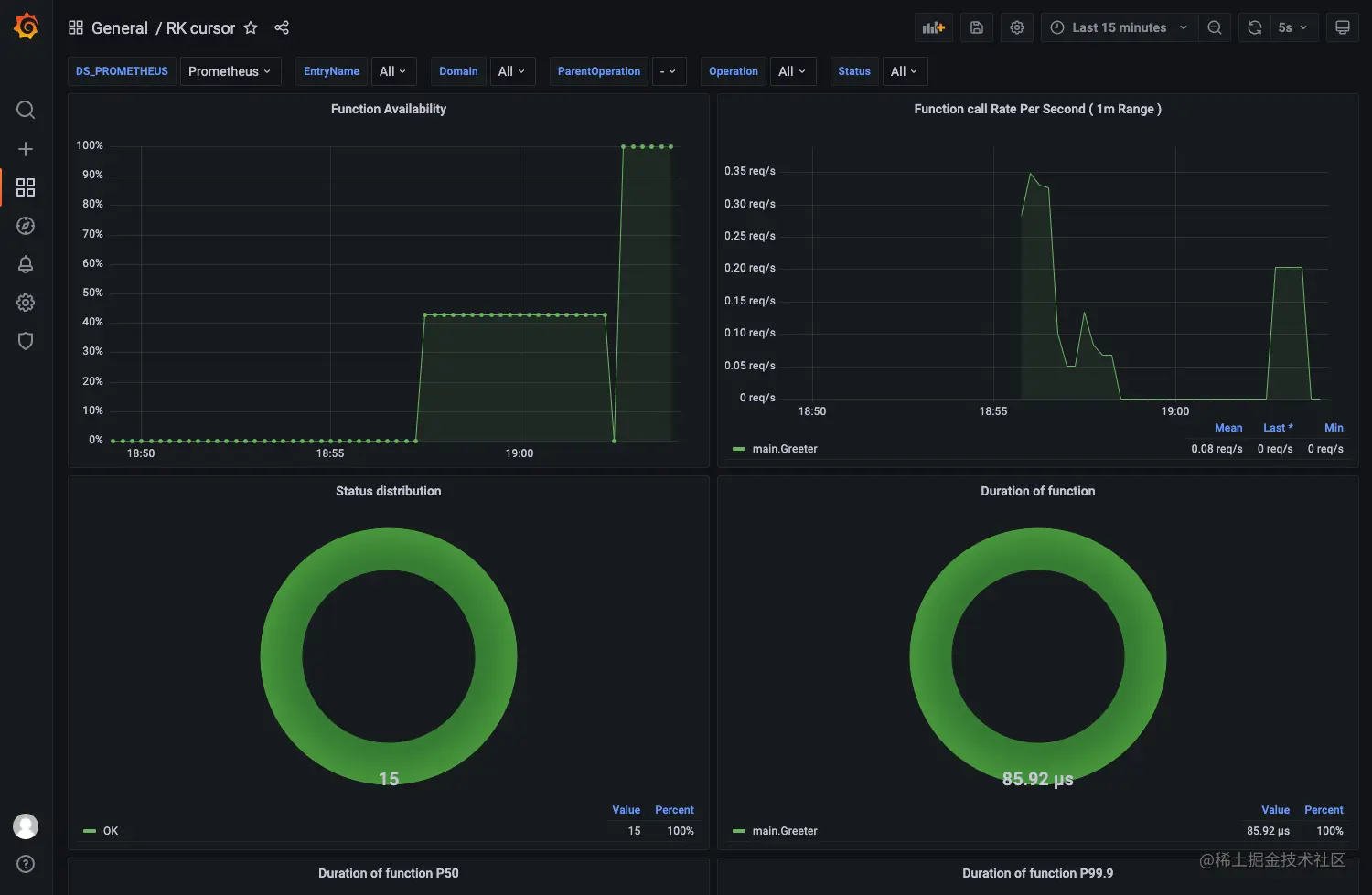The image size is (1372, 895).
Task: Sort legend by the Mean column header
Action: point(1228,428)
